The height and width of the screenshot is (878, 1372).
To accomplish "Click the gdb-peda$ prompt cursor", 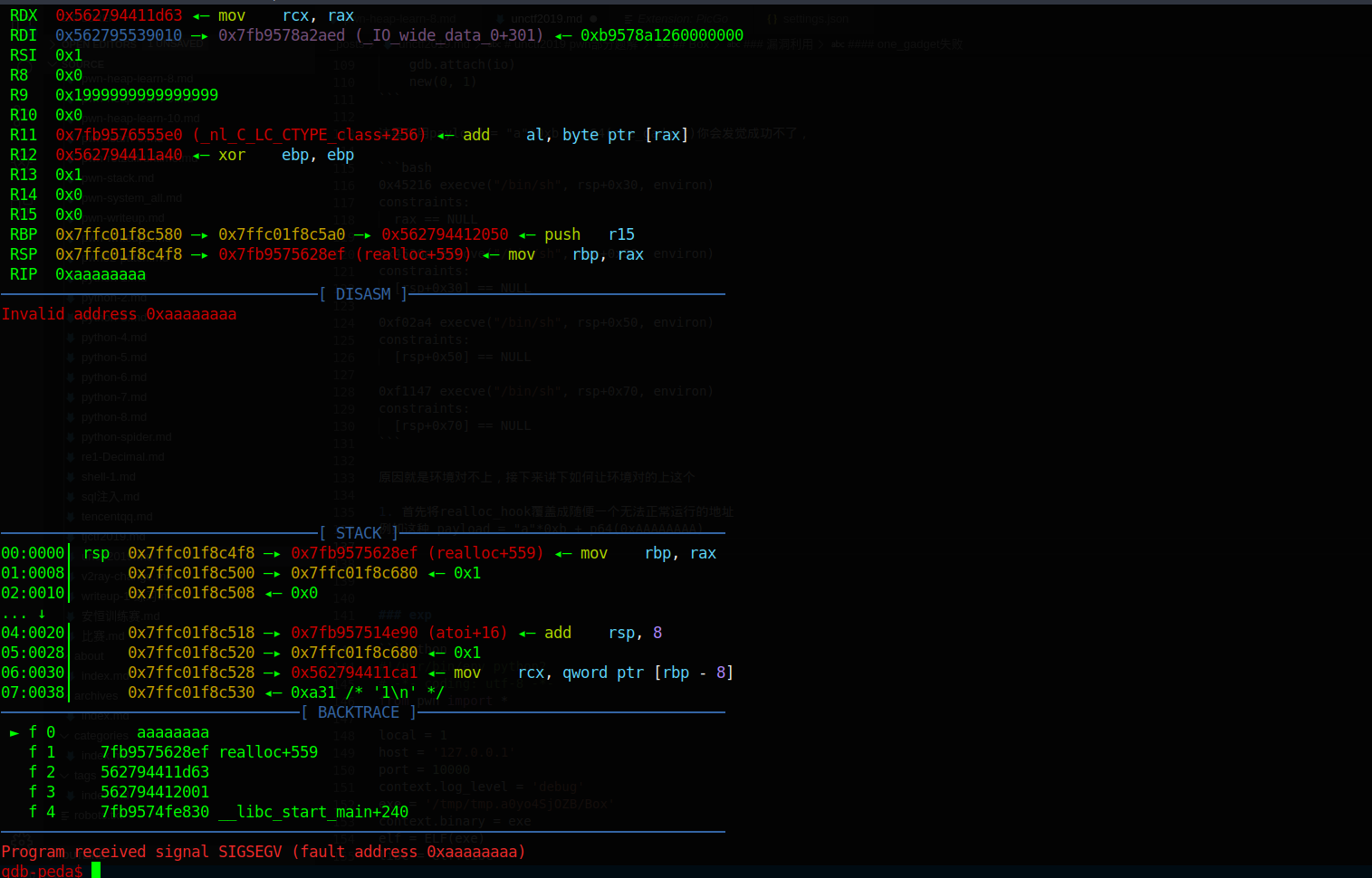I will [96, 871].
